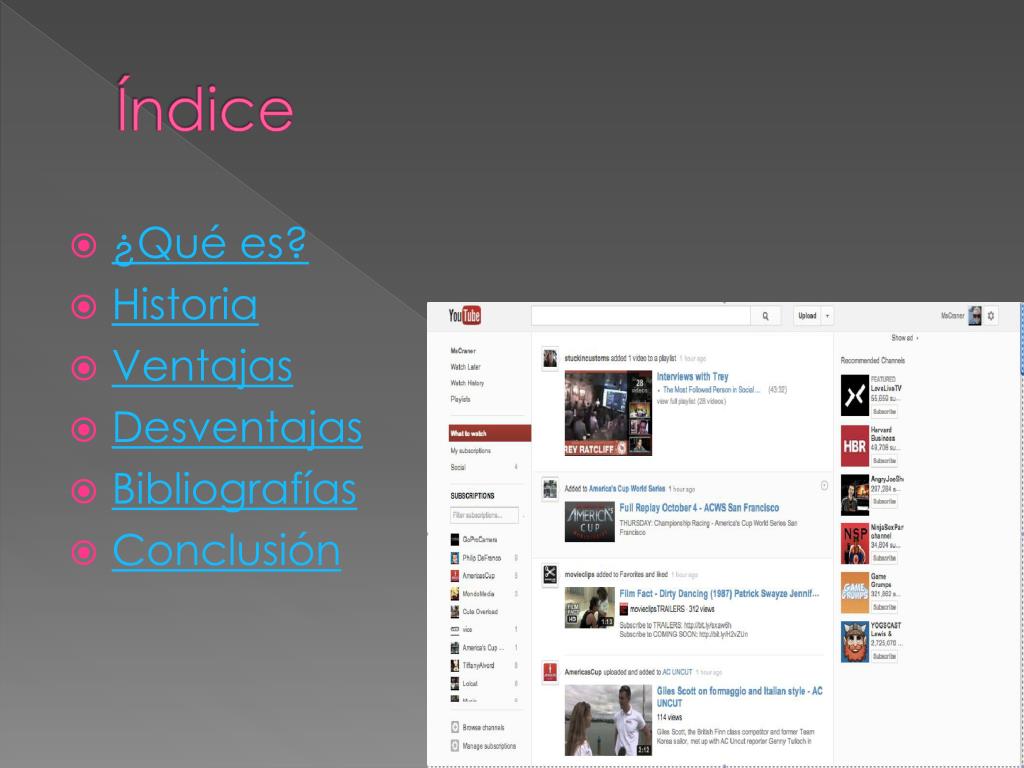This screenshot has width=1024, height=768.
Task: Open the dropdown arrow beside Upload
Action: coord(827,315)
